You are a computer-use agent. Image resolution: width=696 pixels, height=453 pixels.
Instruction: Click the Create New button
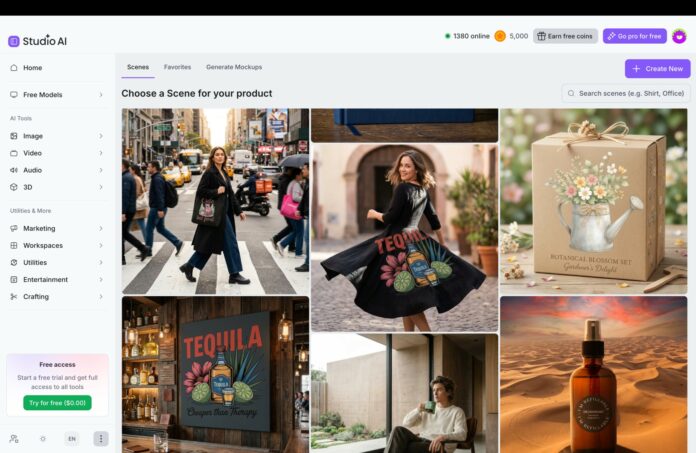(657, 68)
